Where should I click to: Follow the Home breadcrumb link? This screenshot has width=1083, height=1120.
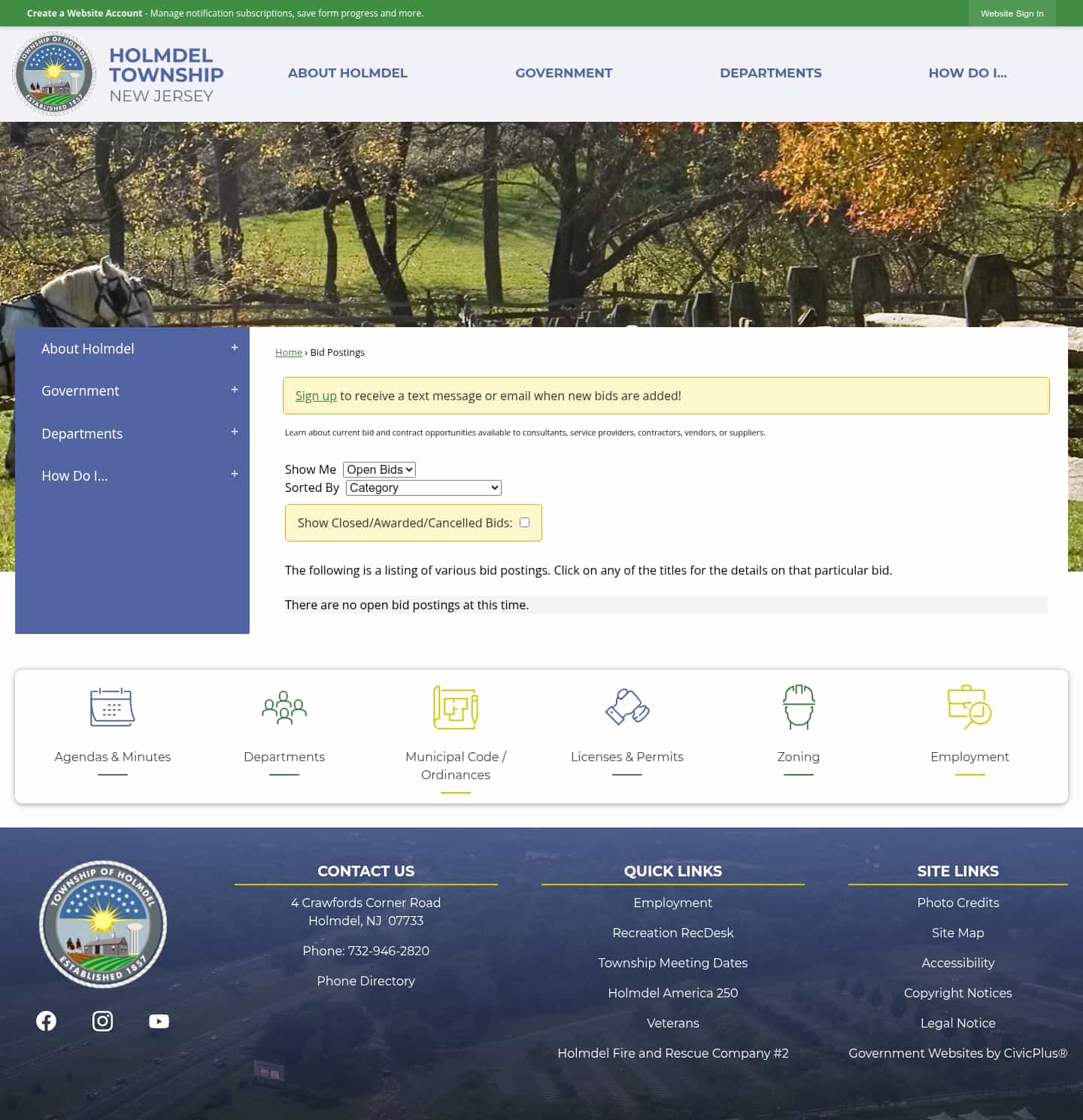pos(288,352)
